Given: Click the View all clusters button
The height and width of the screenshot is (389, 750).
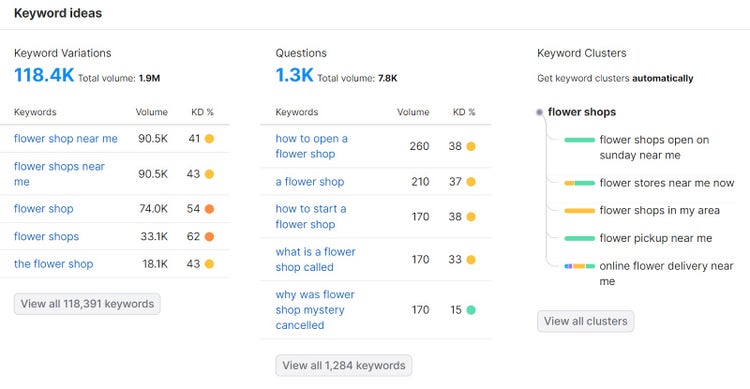Looking at the screenshot, I should pyautogui.click(x=585, y=321).
